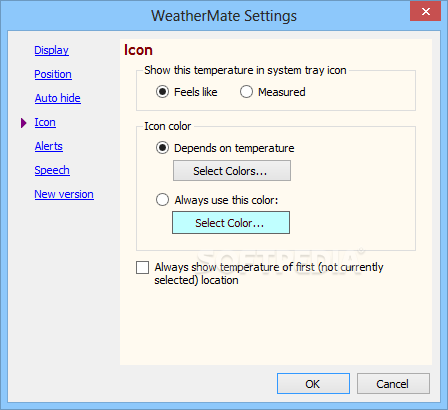Open the Speech settings link

pos(52,170)
